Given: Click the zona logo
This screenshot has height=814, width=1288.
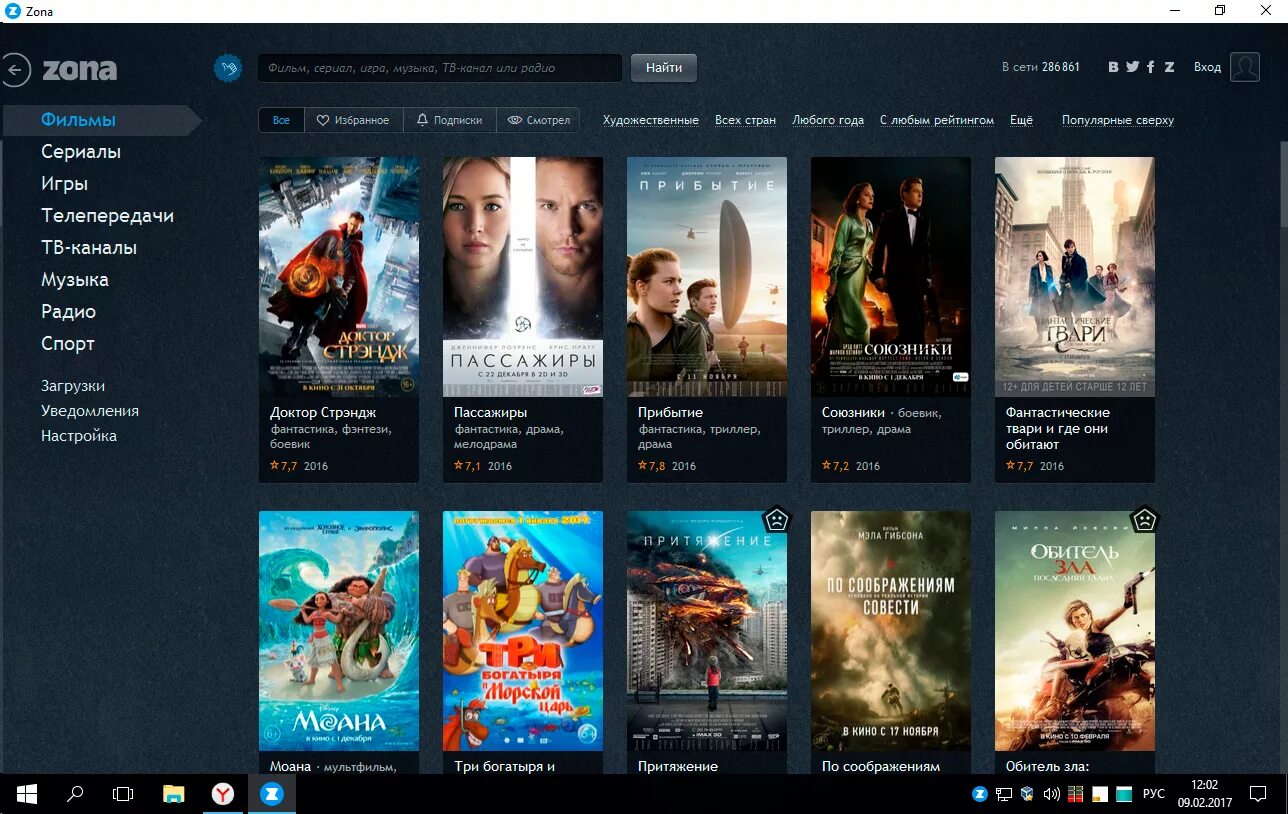Looking at the screenshot, I should tap(80, 70).
